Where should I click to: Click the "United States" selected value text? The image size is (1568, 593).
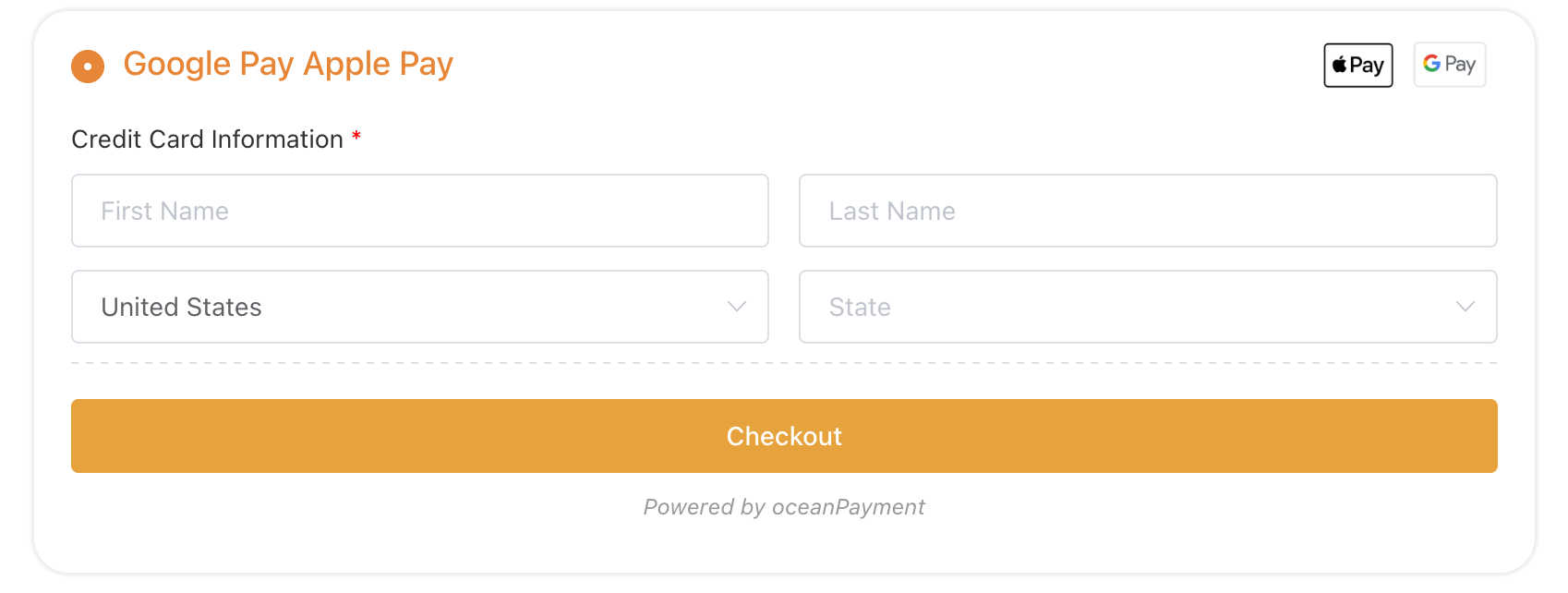tap(181, 307)
